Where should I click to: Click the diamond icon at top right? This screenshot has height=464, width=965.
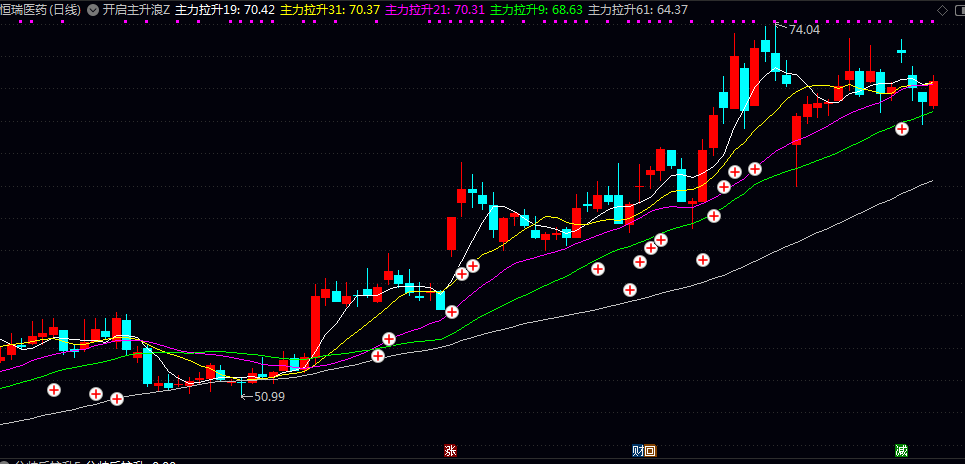[x=942, y=10]
